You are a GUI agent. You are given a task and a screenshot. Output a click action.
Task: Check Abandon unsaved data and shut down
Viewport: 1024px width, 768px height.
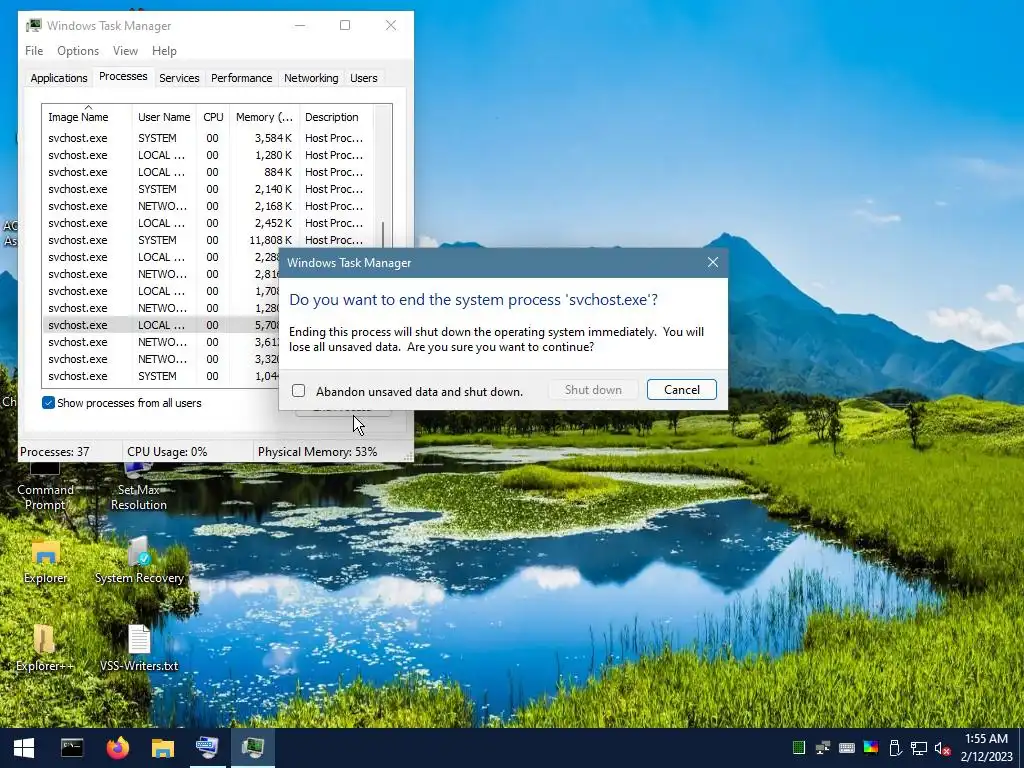click(298, 391)
